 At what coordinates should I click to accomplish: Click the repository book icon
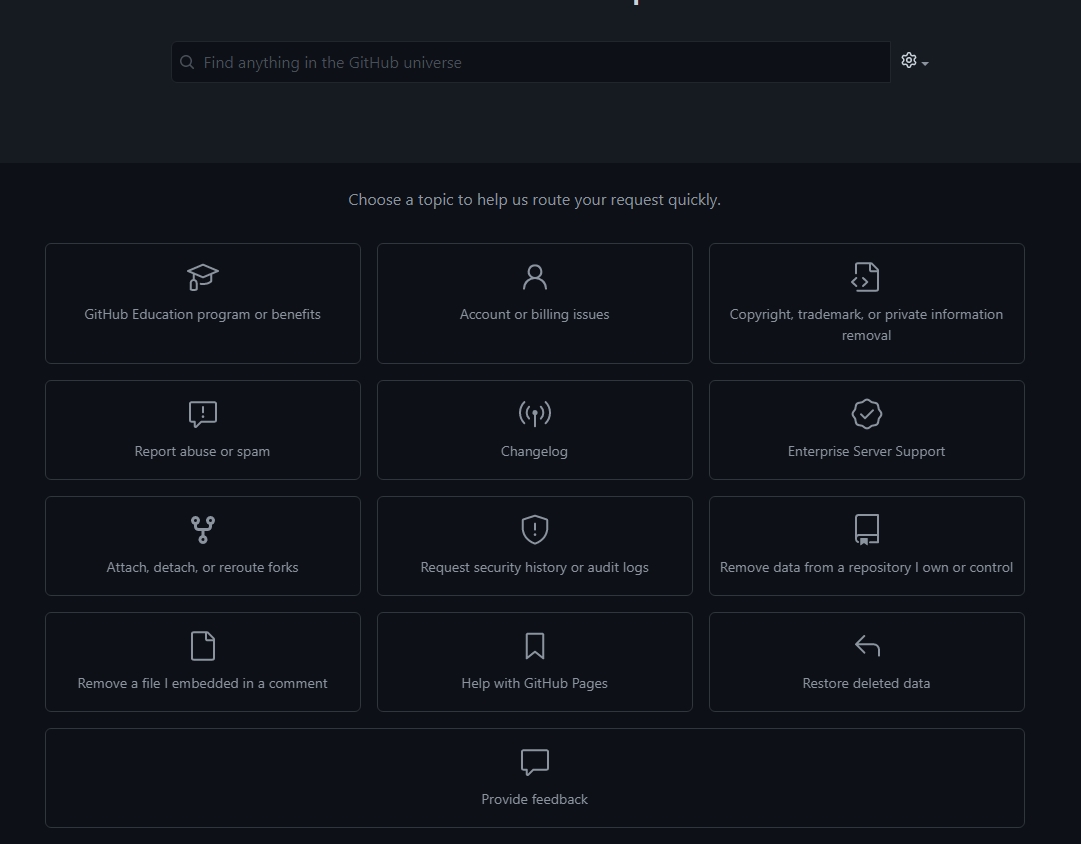(867, 530)
